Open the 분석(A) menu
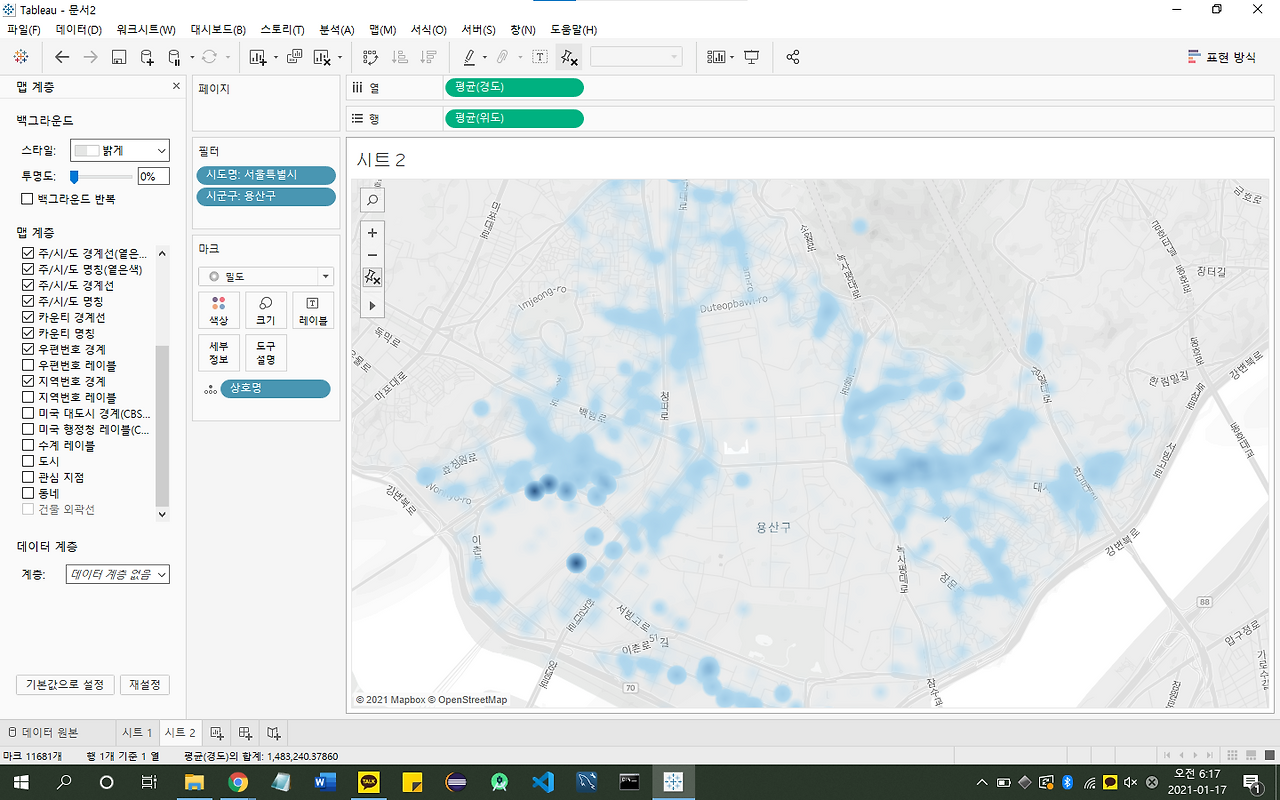This screenshot has width=1280, height=800. (x=339, y=30)
